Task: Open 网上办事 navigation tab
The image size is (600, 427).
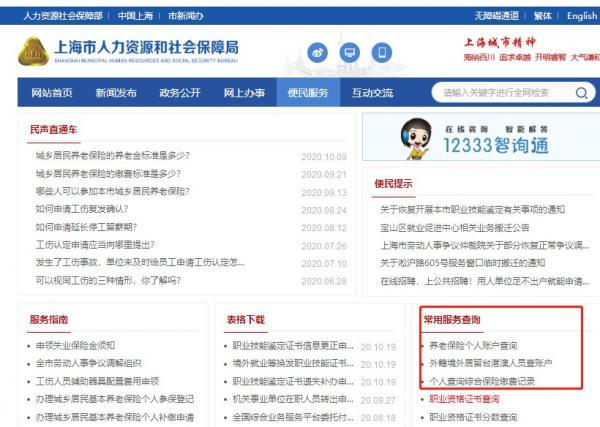Action: tap(244, 93)
